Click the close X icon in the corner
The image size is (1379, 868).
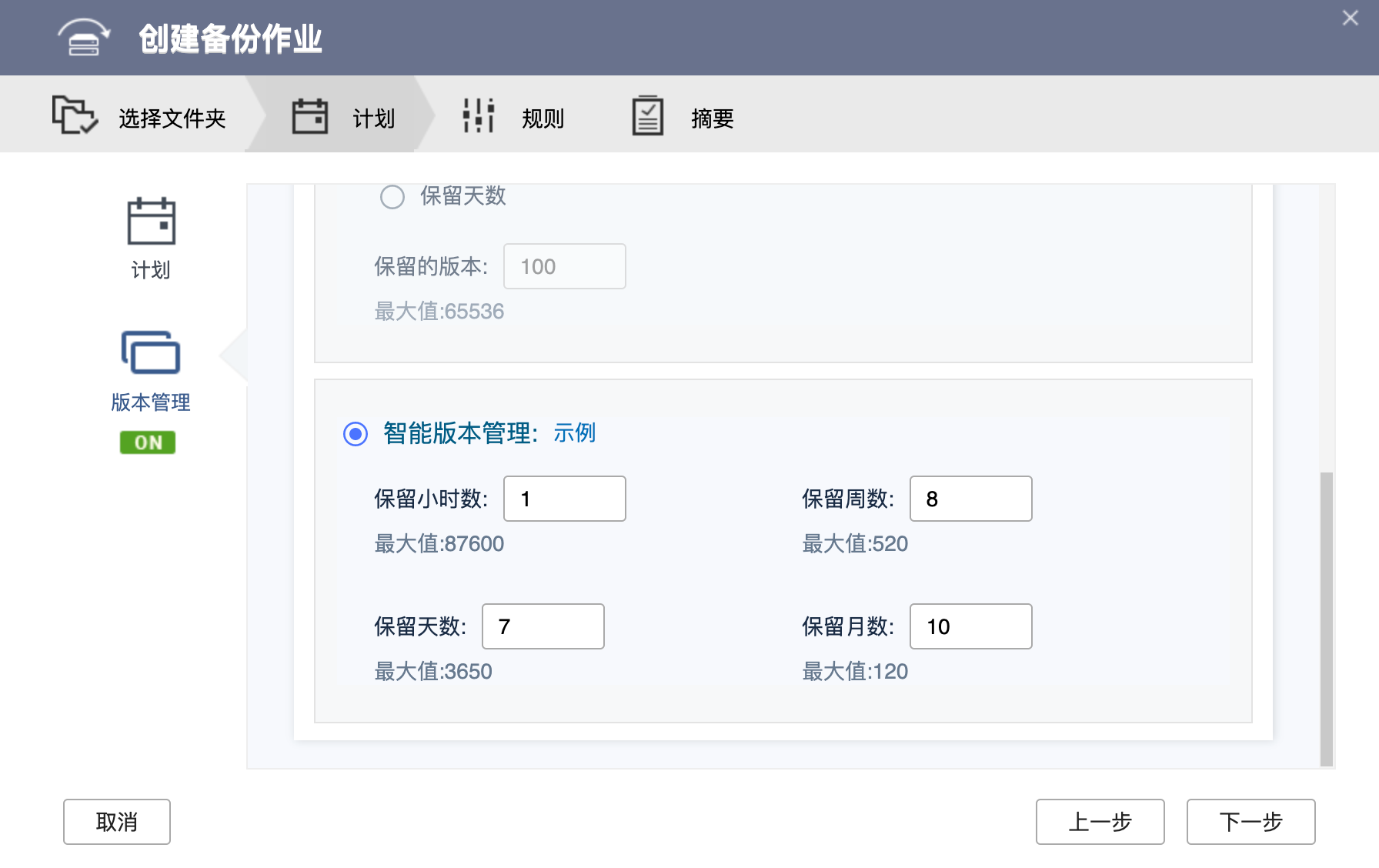coord(1350,17)
